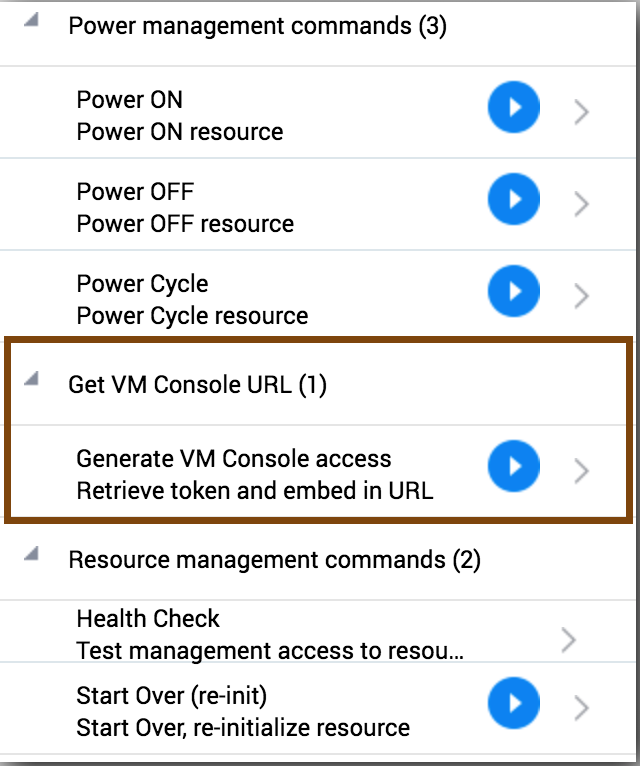
Task: Open Power ON details chevron arrow
Action: (581, 113)
